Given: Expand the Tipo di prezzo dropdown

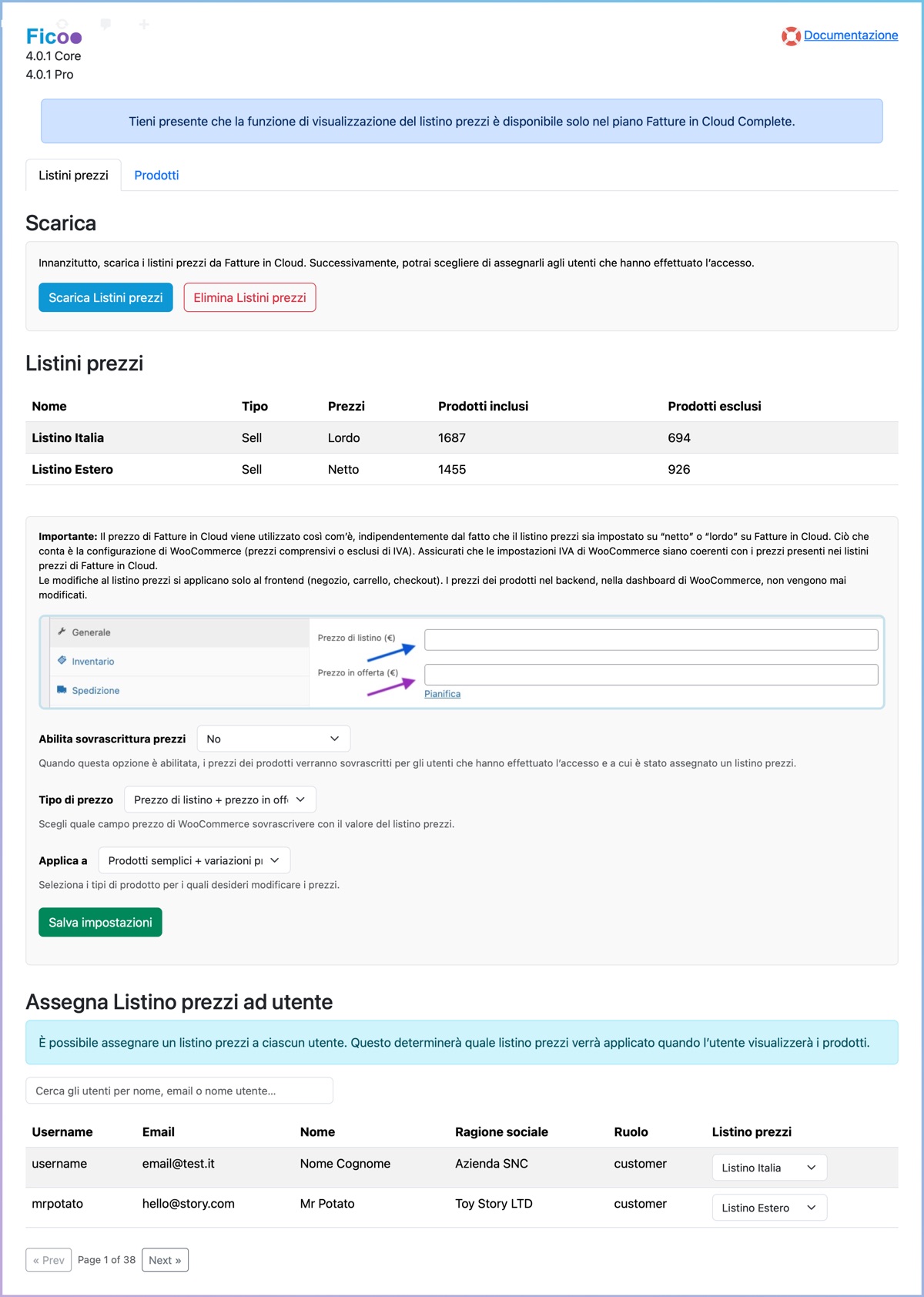Looking at the screenshot, I should (x=219, y=799).
